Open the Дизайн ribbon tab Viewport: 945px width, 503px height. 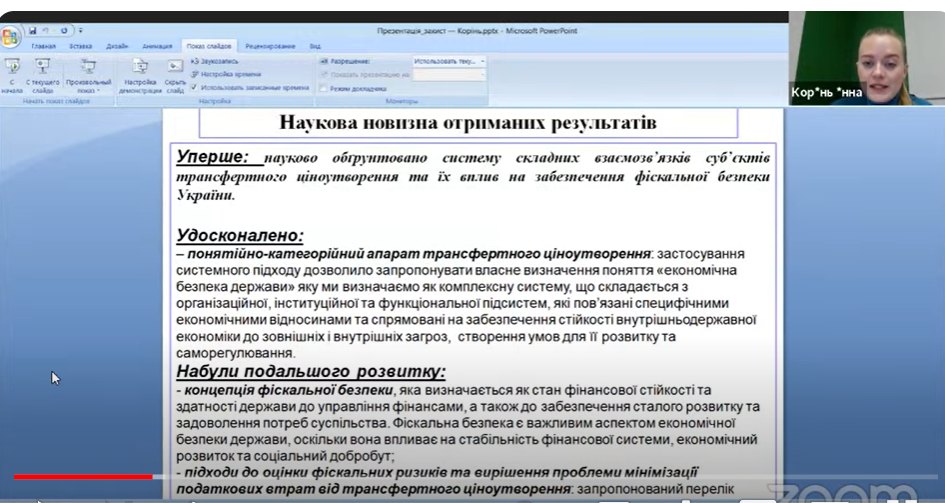pos(117,46)
